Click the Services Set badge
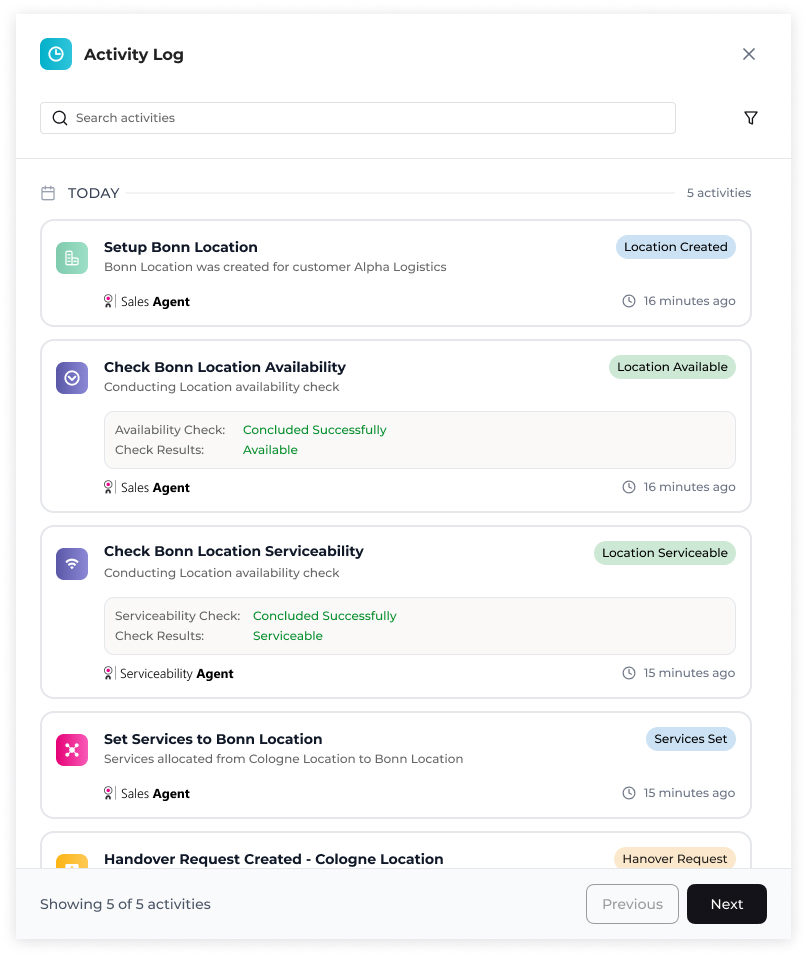This screenshot has height=957, width=807. 690,739
